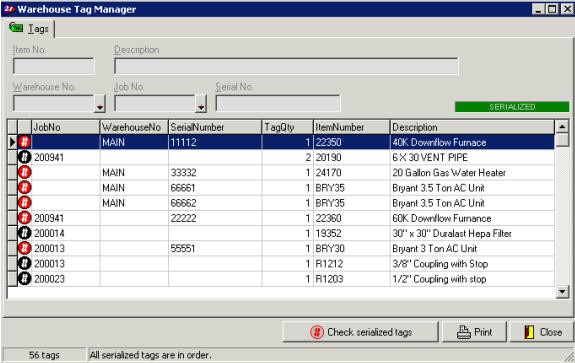The width and height of the screenshot is (575, 363).
Task: Click red tag icon for serial 22222
Action: tap(25, 218)
